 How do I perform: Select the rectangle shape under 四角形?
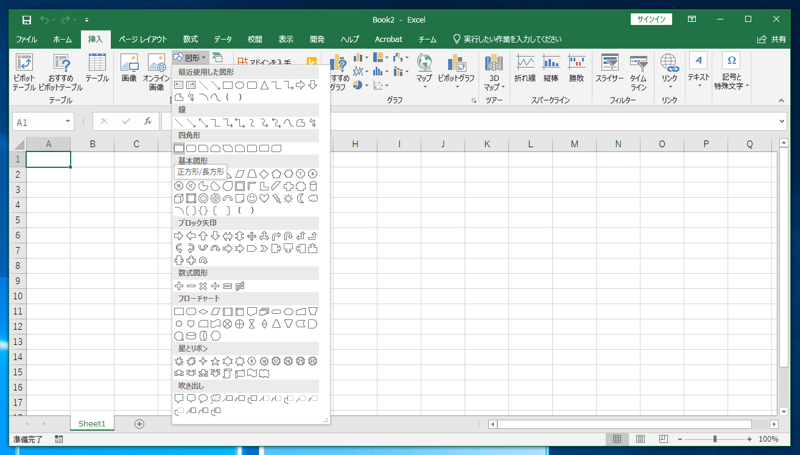coord(180,148)
